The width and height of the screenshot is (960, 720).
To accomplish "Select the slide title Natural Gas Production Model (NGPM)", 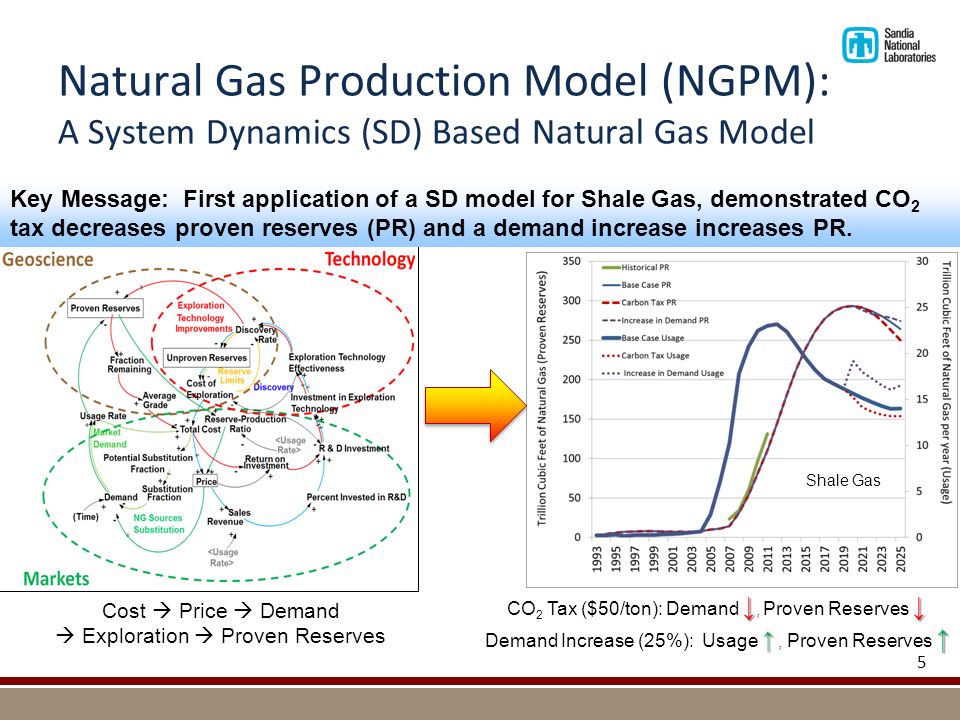I will pos(444,80).
